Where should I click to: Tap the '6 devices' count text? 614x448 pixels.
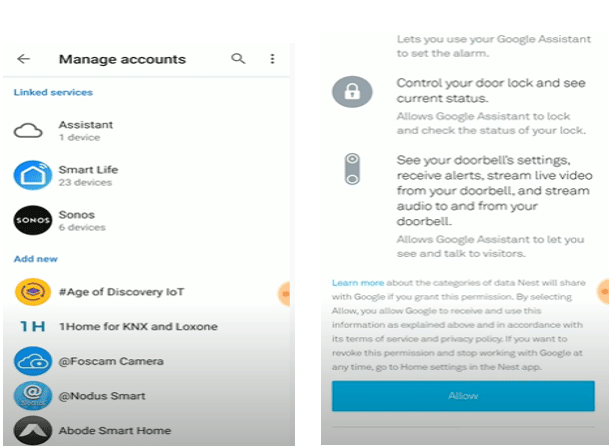pyautogui.click(x=82, y=228)
